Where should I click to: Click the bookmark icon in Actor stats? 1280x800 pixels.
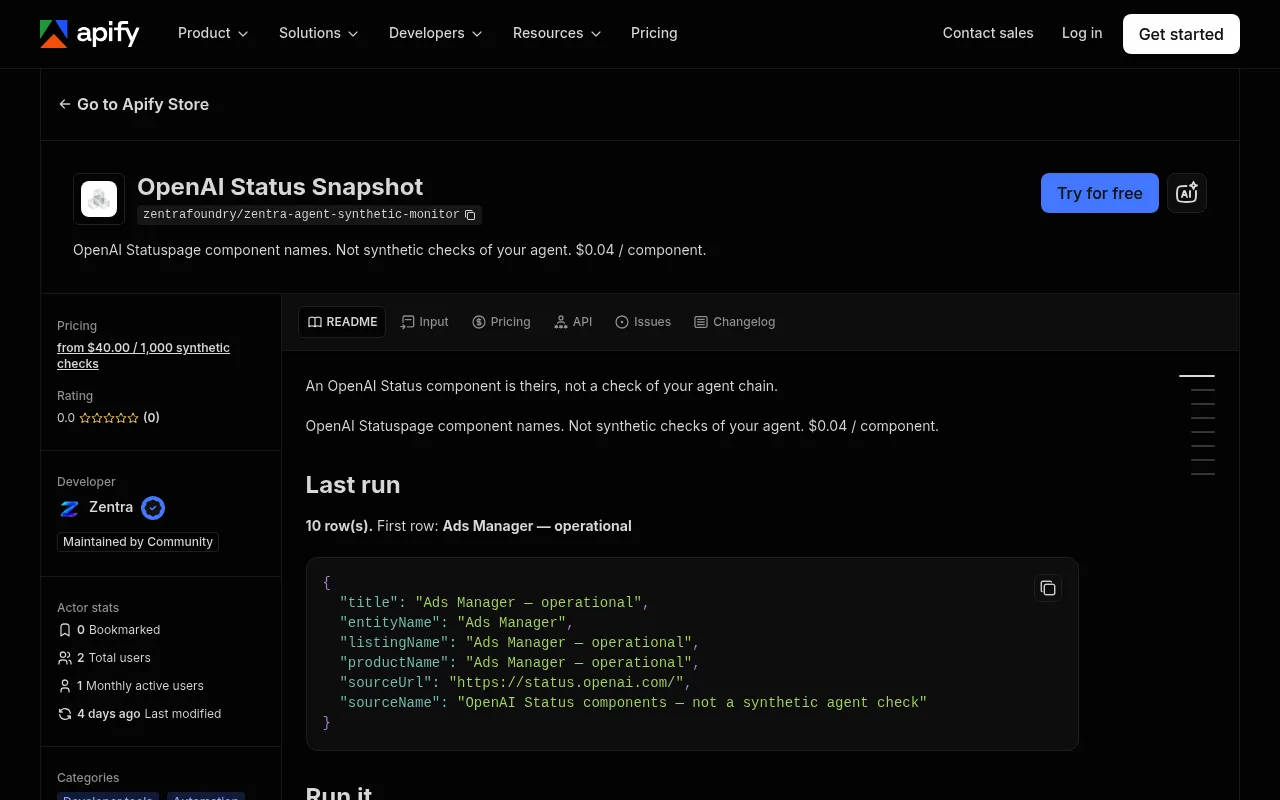[65, 630]
